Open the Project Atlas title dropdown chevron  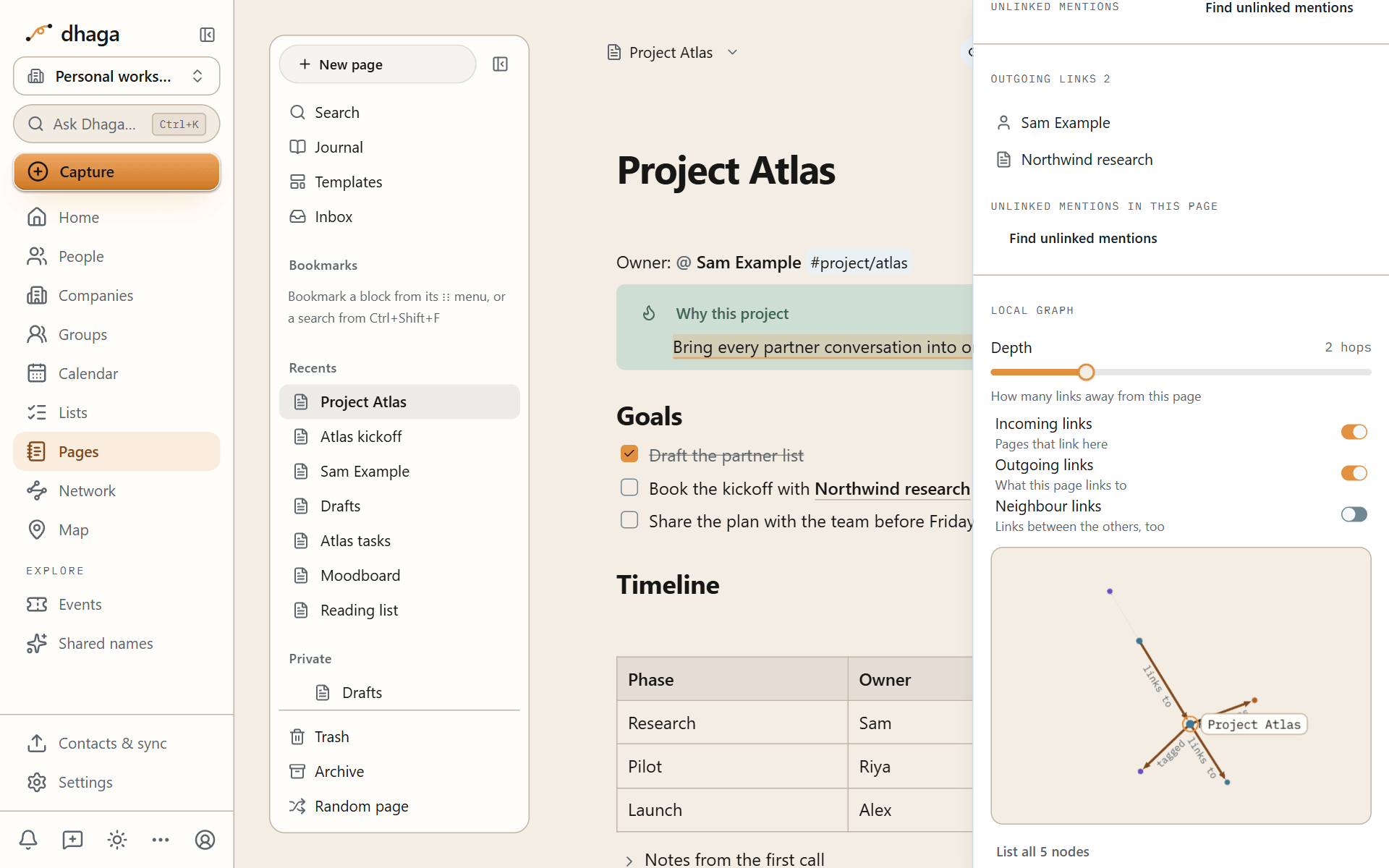pyautogui.click(x=732, y=52)
